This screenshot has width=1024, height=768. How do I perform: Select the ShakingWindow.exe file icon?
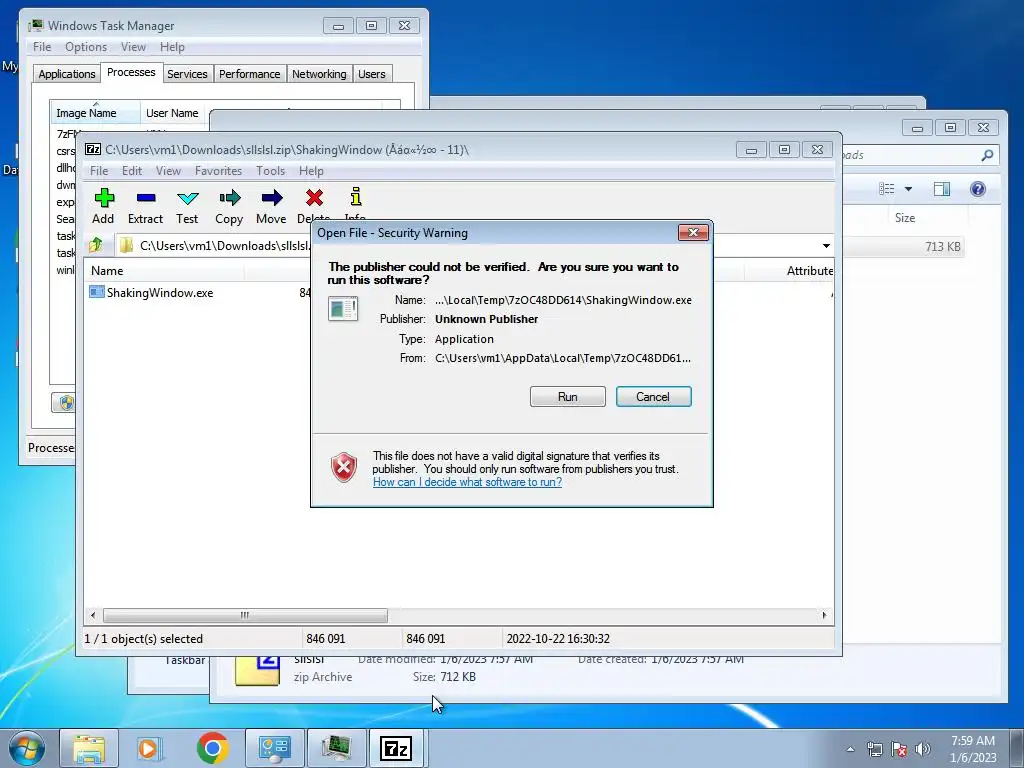[97, 292]
